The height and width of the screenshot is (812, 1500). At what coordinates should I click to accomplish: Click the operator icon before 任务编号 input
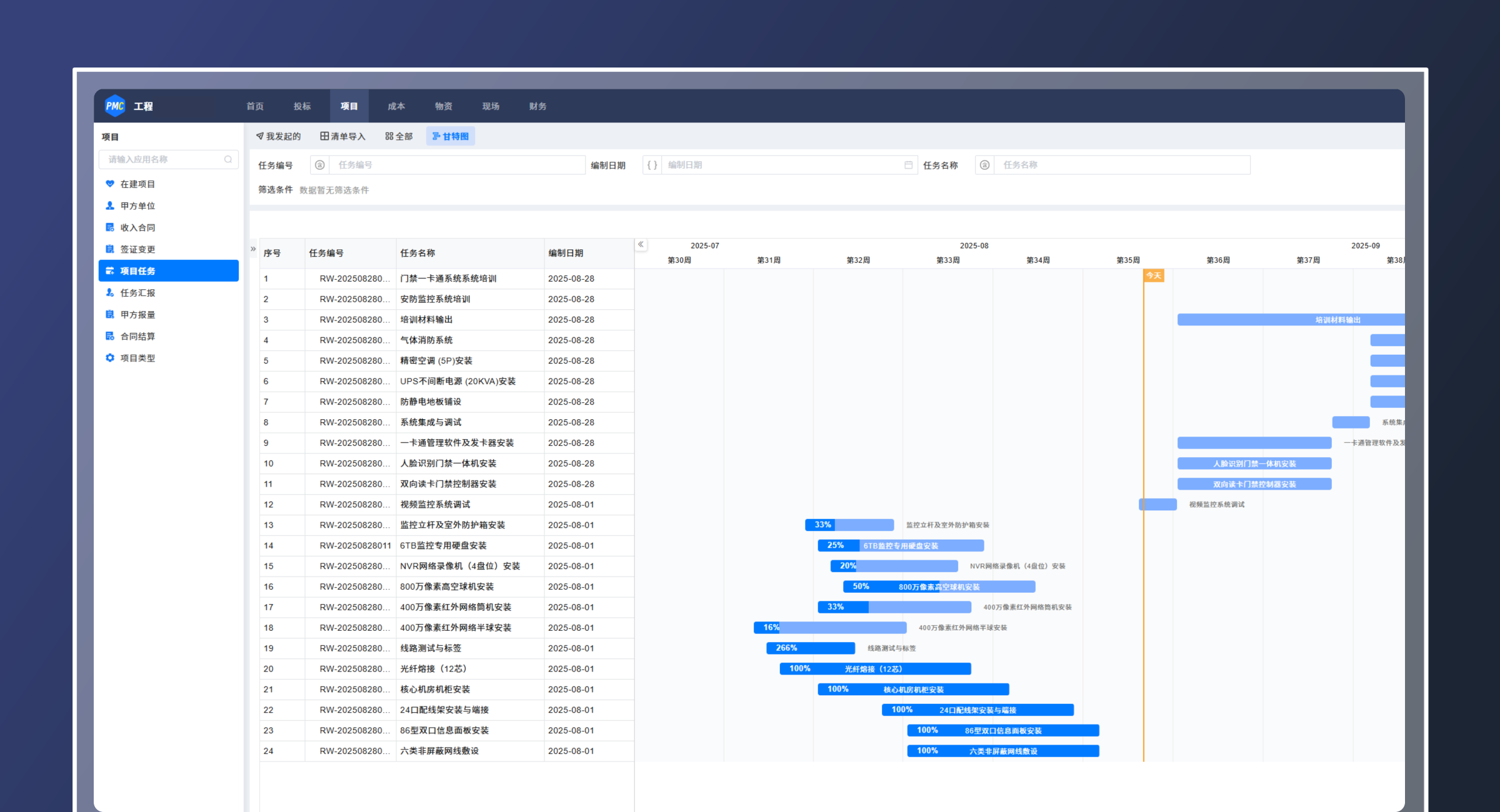click(320, 165)
